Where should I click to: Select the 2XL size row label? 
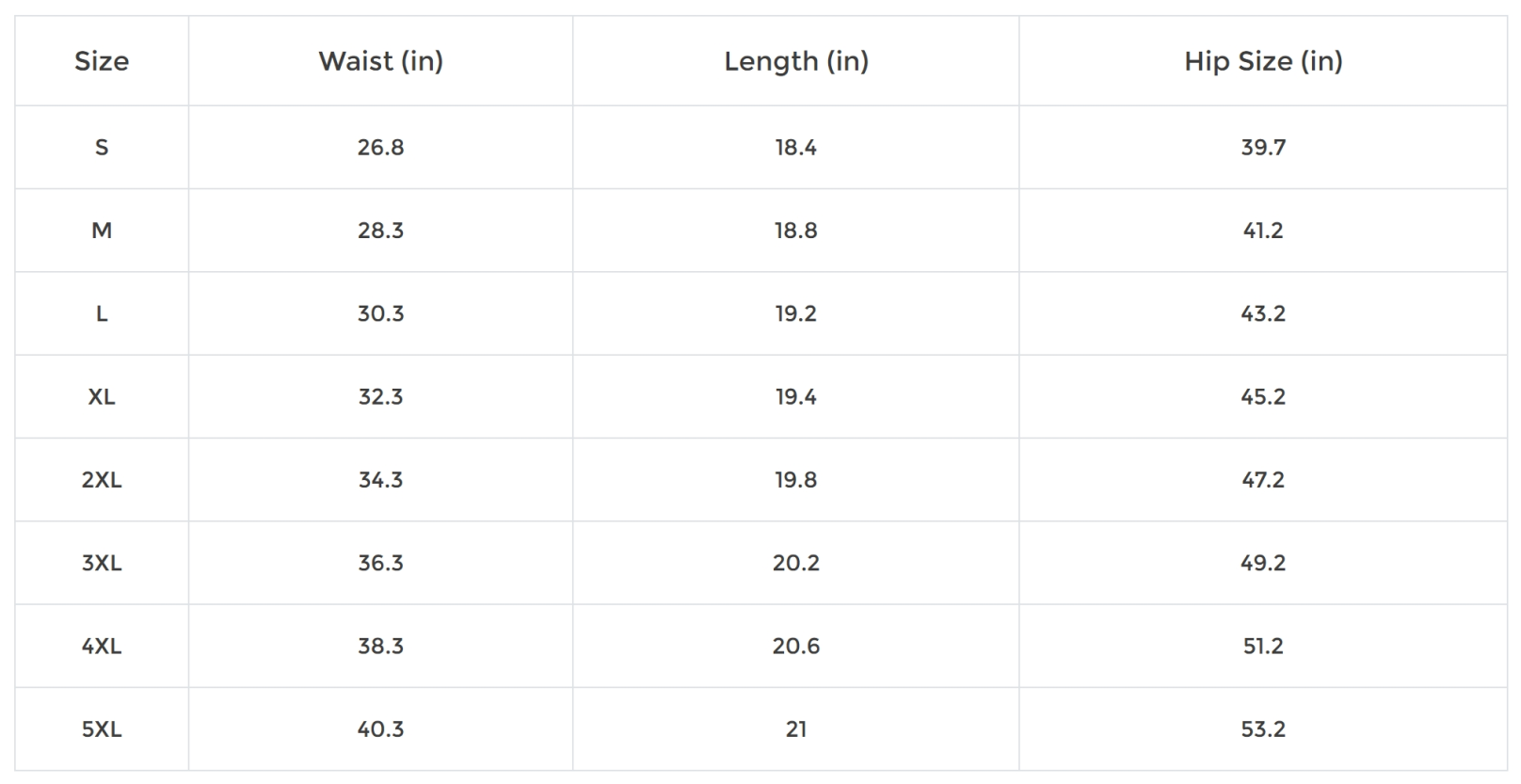click(x=102, y=480)
